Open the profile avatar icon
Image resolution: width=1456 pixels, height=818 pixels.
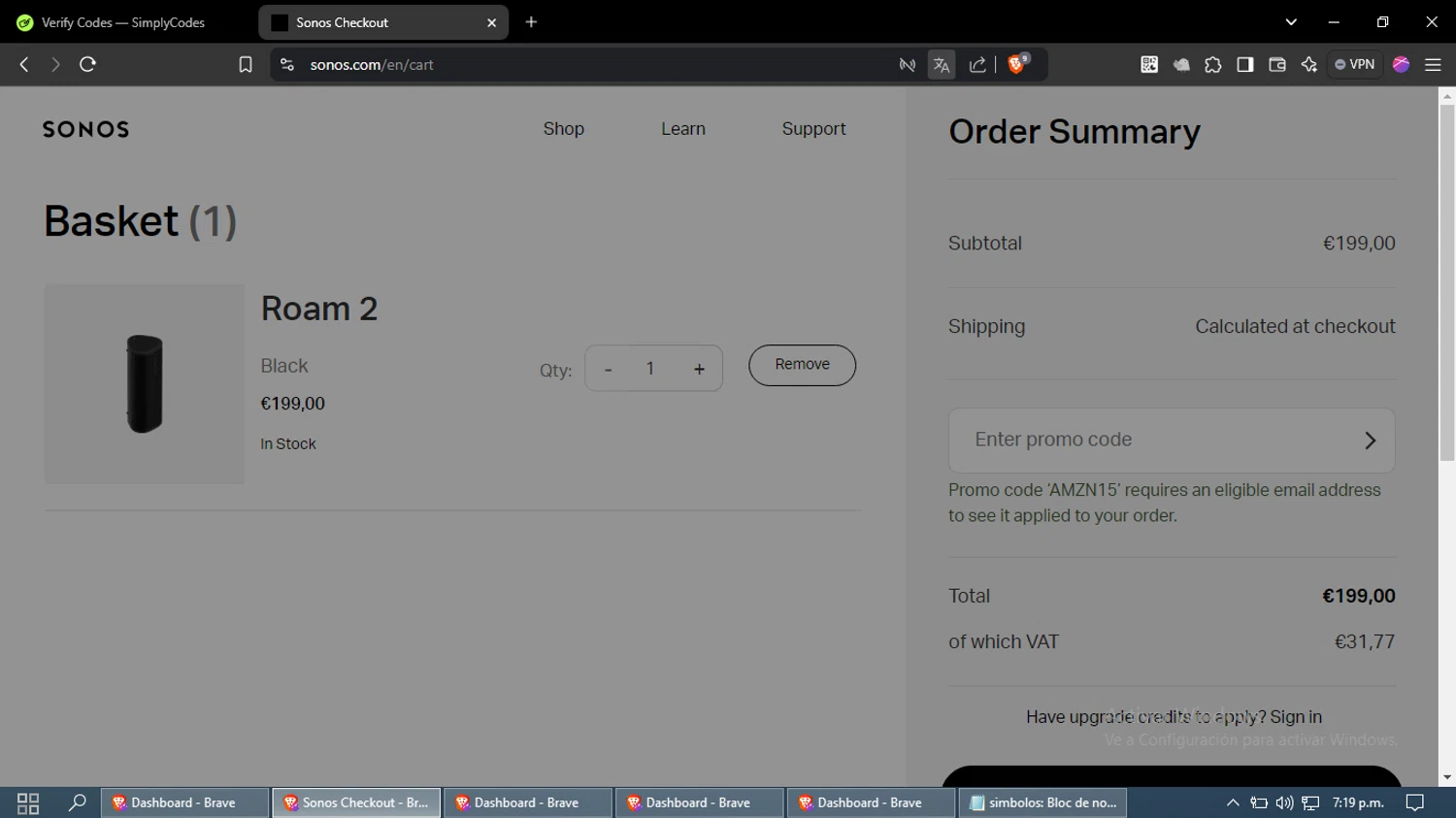[1401, 65]
